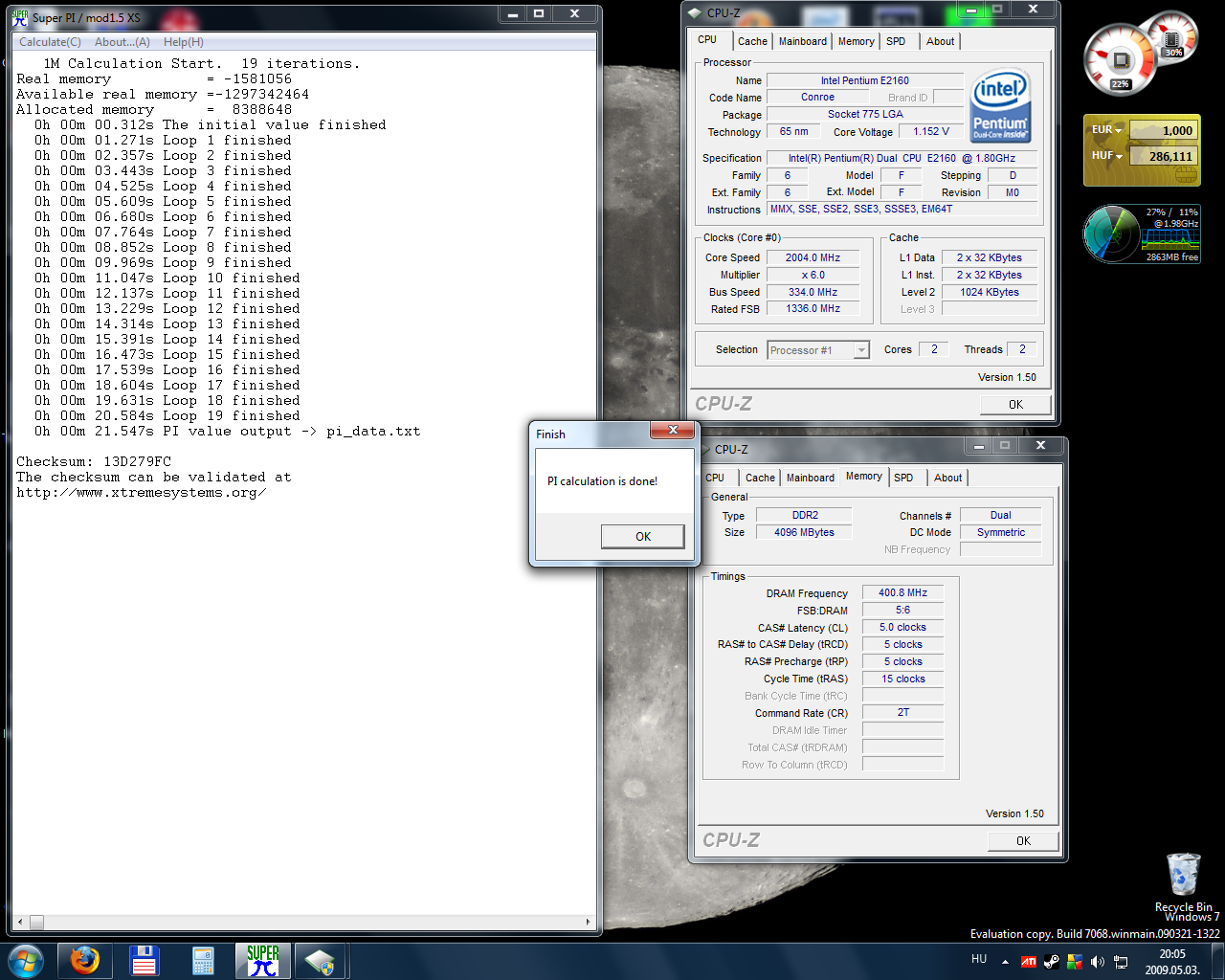This screenshot has height=980, width=1225.
Task: Launch Firefox from the taskbar
Action: pyautogui.click(x=84, y=961)
